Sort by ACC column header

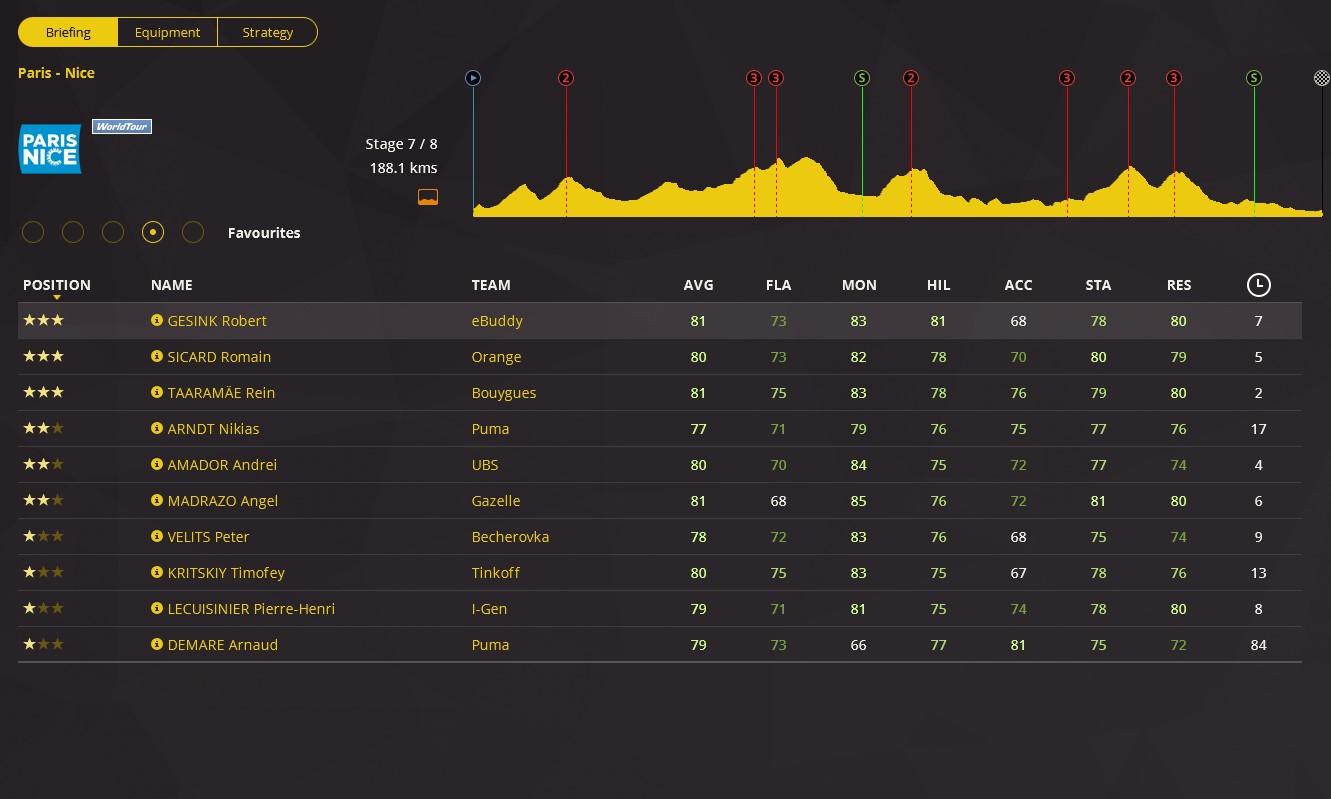(x=1018, y=285)
